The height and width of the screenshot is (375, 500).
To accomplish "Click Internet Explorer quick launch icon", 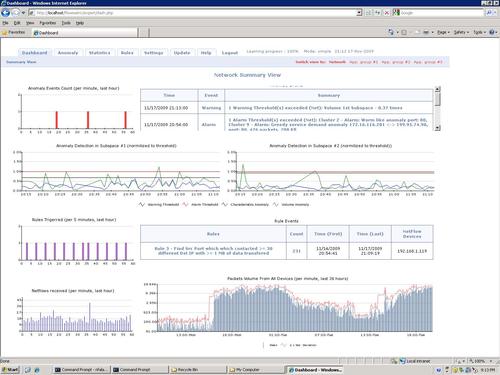I will (37, 370).
